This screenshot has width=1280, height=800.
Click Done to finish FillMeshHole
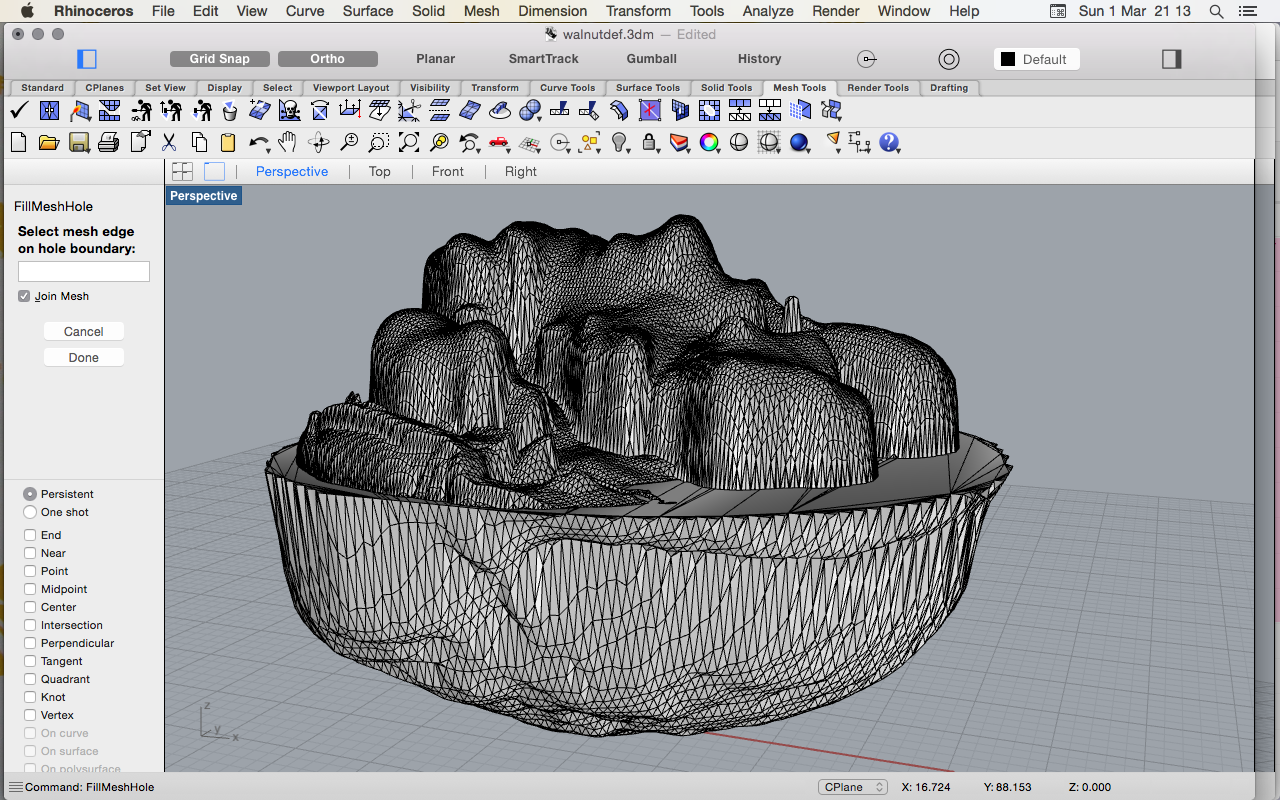coord(84,357)
